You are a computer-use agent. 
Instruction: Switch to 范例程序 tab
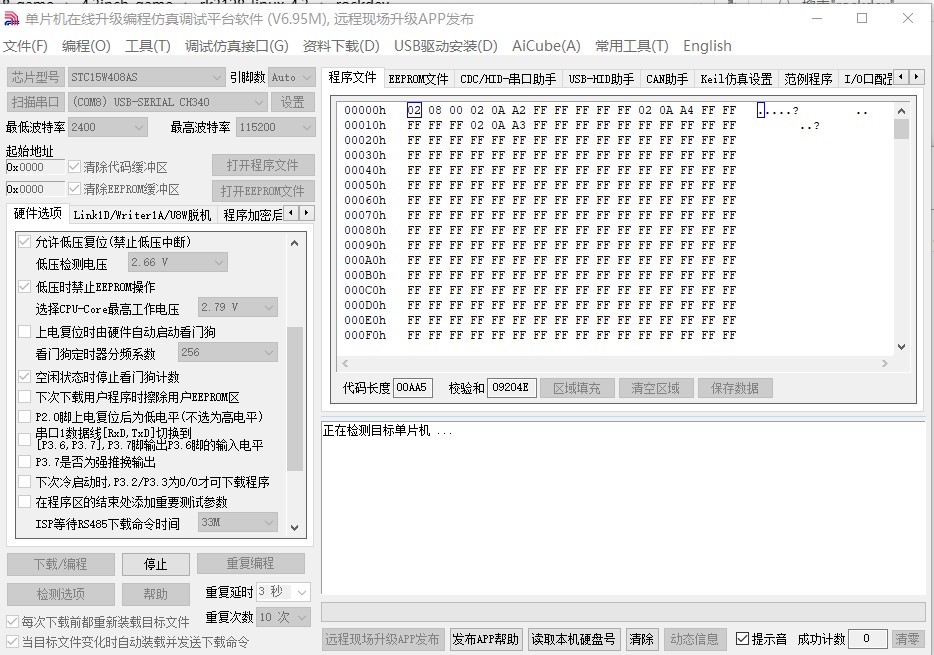[x=808, y=79]
